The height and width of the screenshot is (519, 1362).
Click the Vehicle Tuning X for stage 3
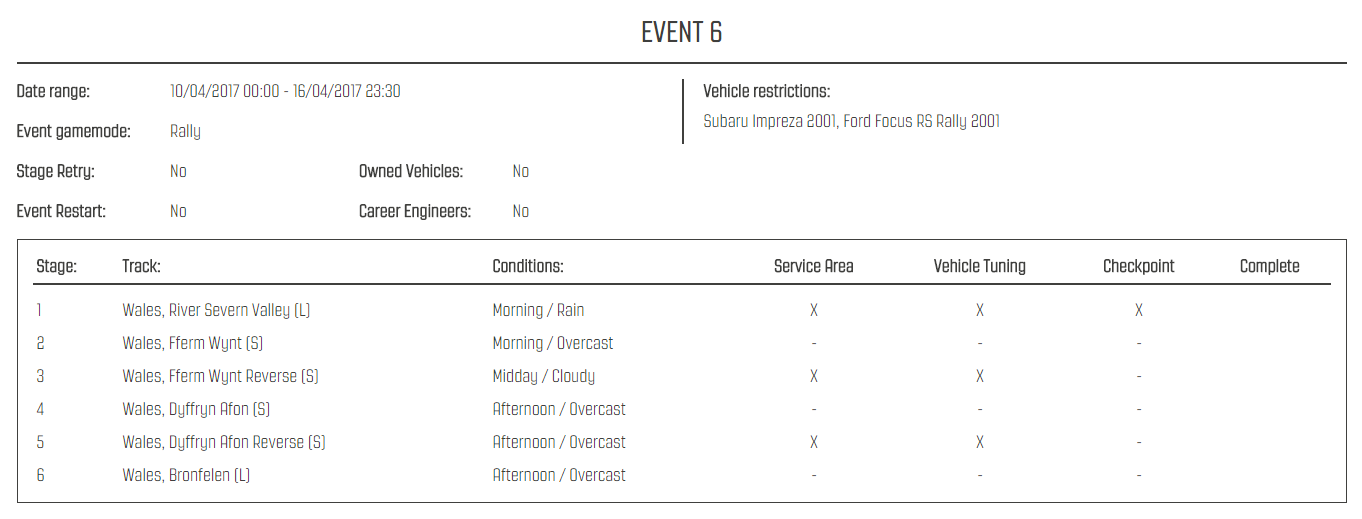pos(980,376)
